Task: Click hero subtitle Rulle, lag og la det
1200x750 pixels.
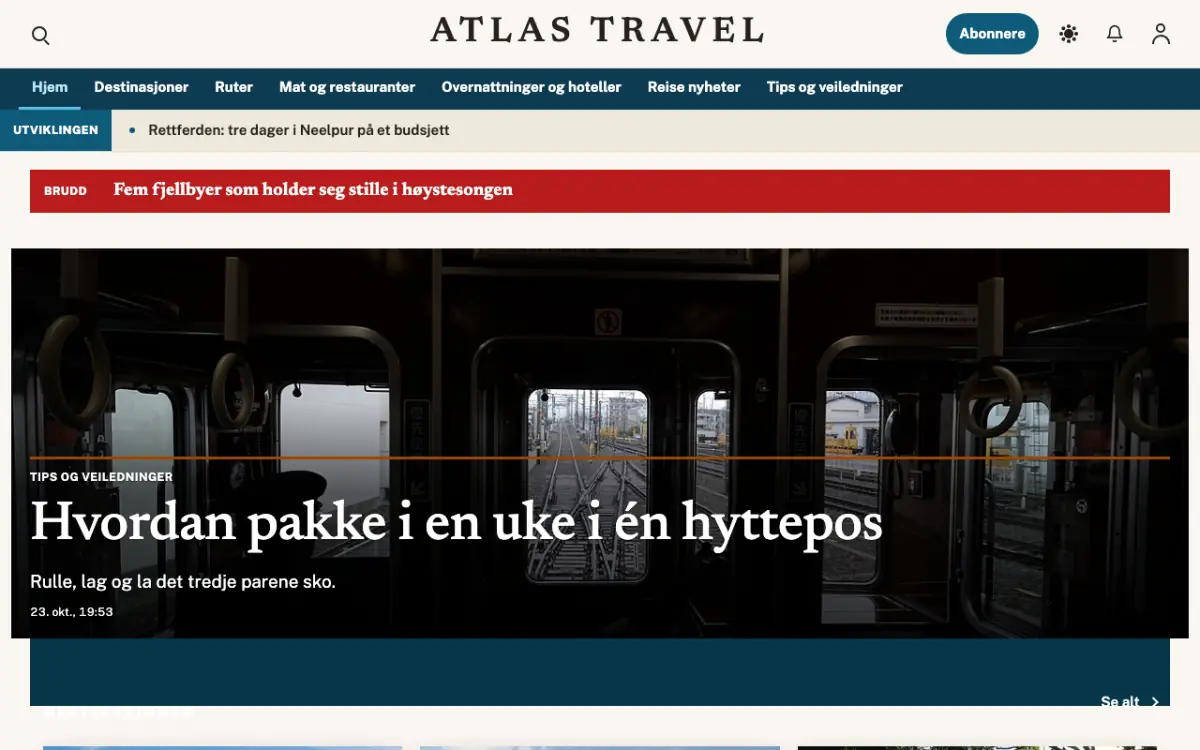Action: (x=183, y=582)
